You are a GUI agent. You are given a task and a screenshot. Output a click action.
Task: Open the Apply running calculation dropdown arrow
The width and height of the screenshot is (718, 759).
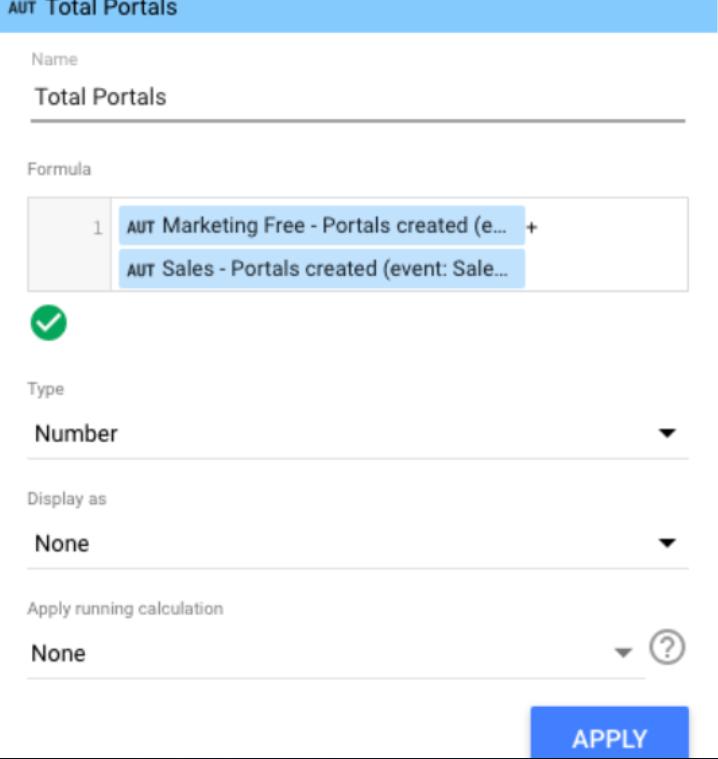623,653
